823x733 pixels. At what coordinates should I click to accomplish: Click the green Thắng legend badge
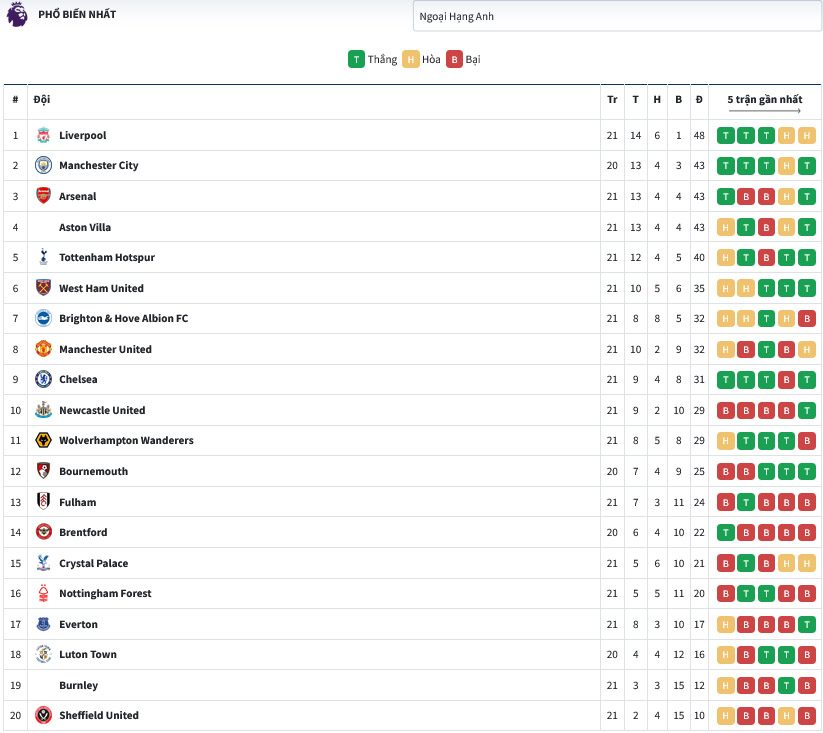[x=356, y=59]
